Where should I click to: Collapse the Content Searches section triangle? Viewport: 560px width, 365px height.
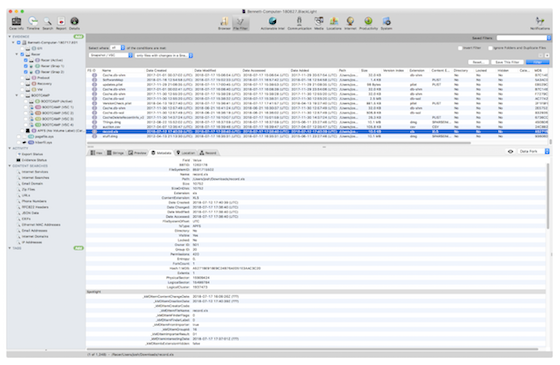[x=10, y=166]
